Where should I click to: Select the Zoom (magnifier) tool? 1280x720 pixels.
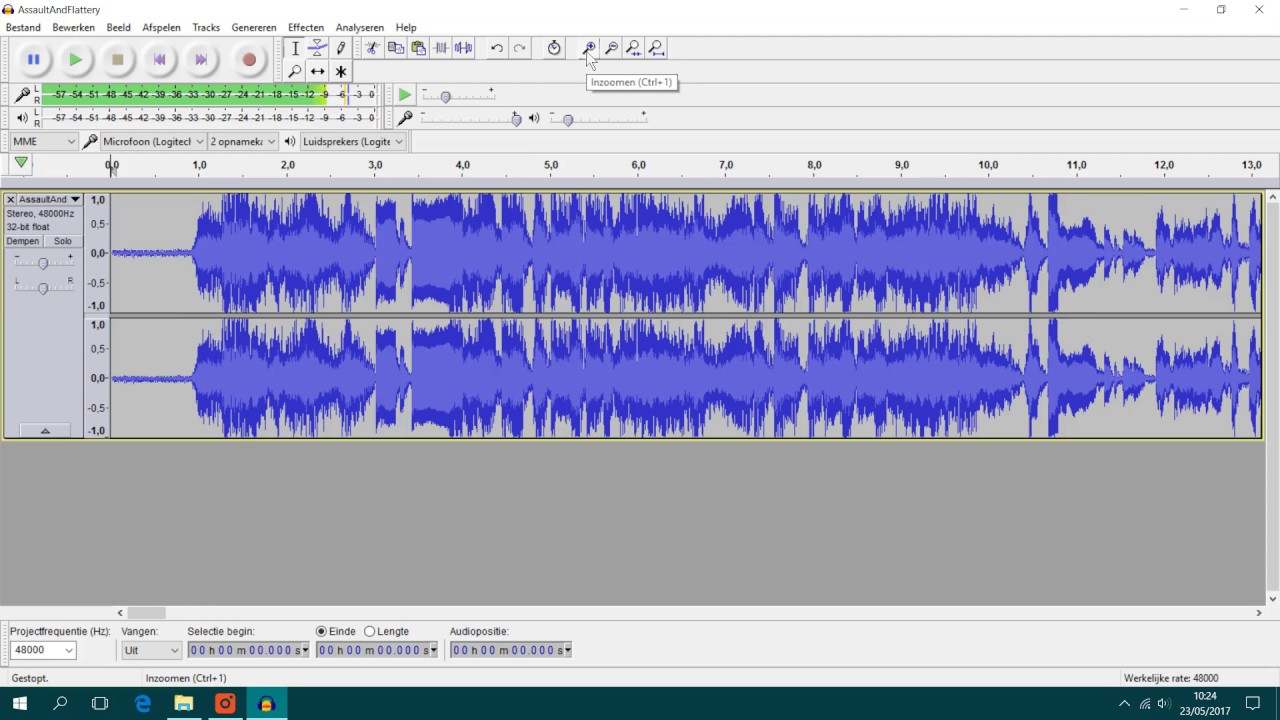point(295,71)
